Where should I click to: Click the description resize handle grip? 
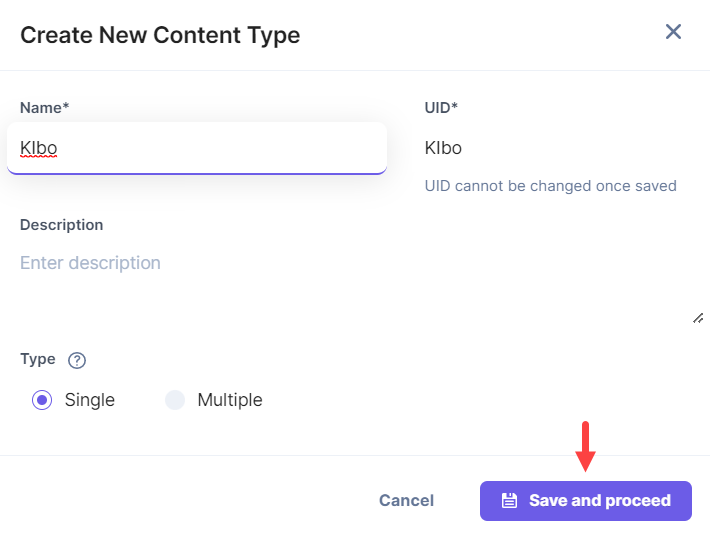point(698,318)
